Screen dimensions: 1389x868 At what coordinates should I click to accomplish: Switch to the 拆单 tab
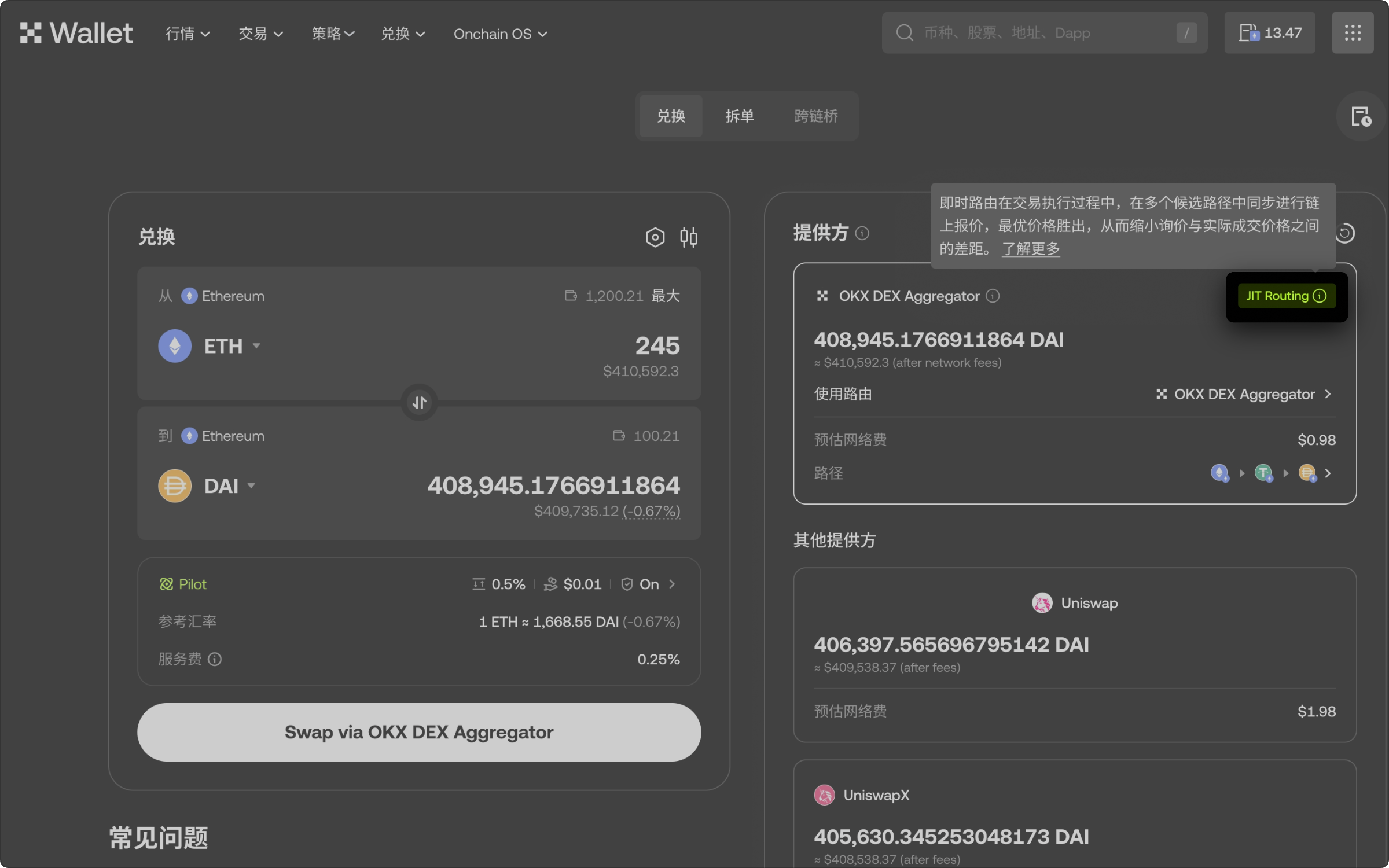coord(740,116)
